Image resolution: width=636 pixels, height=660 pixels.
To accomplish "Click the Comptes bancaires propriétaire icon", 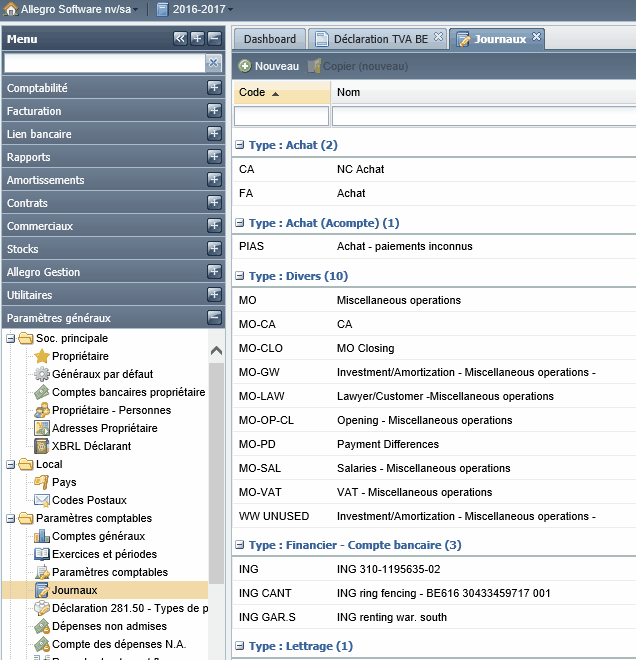I will point(42,392).
